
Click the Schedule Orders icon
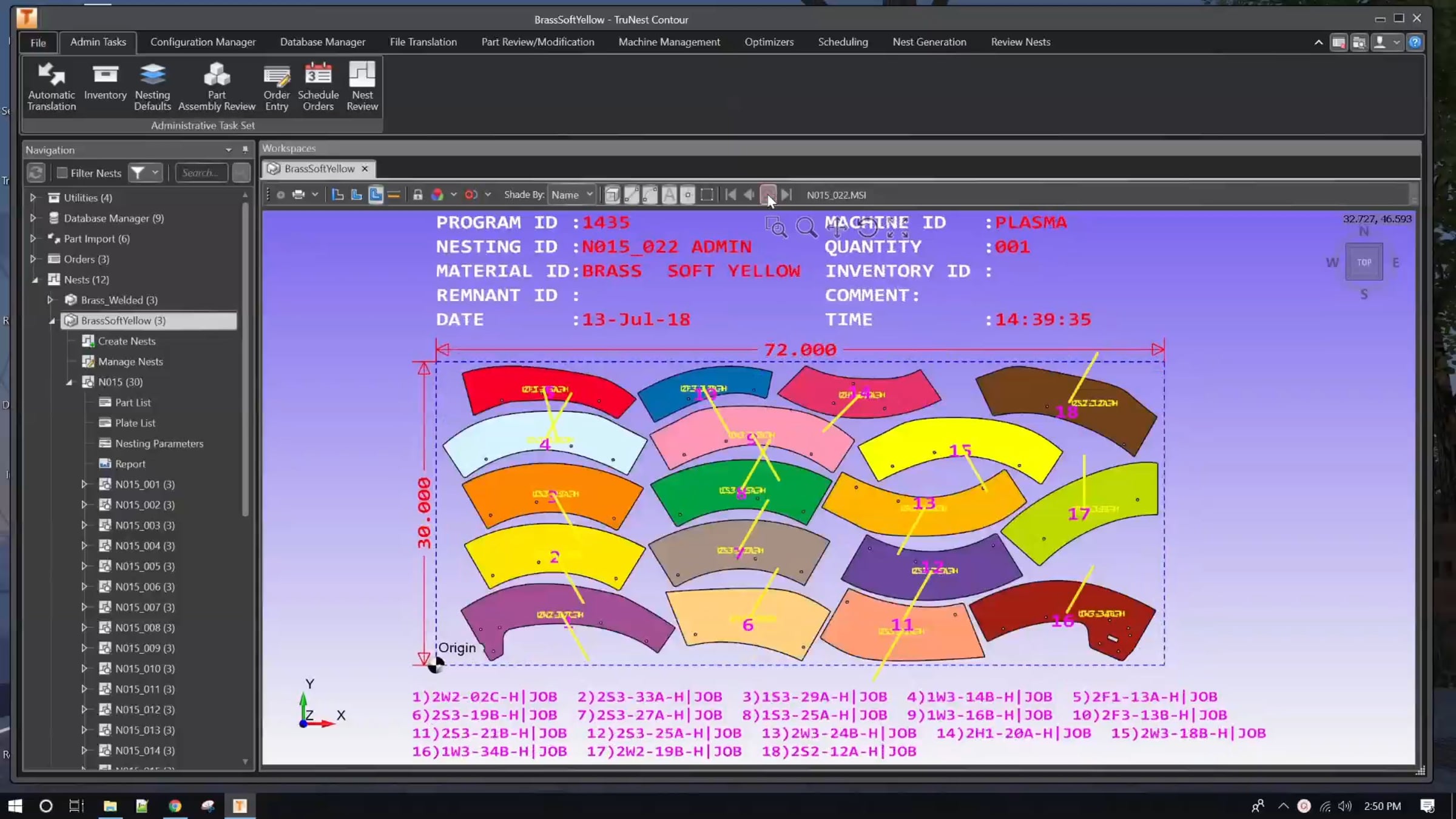click(318, 86)
